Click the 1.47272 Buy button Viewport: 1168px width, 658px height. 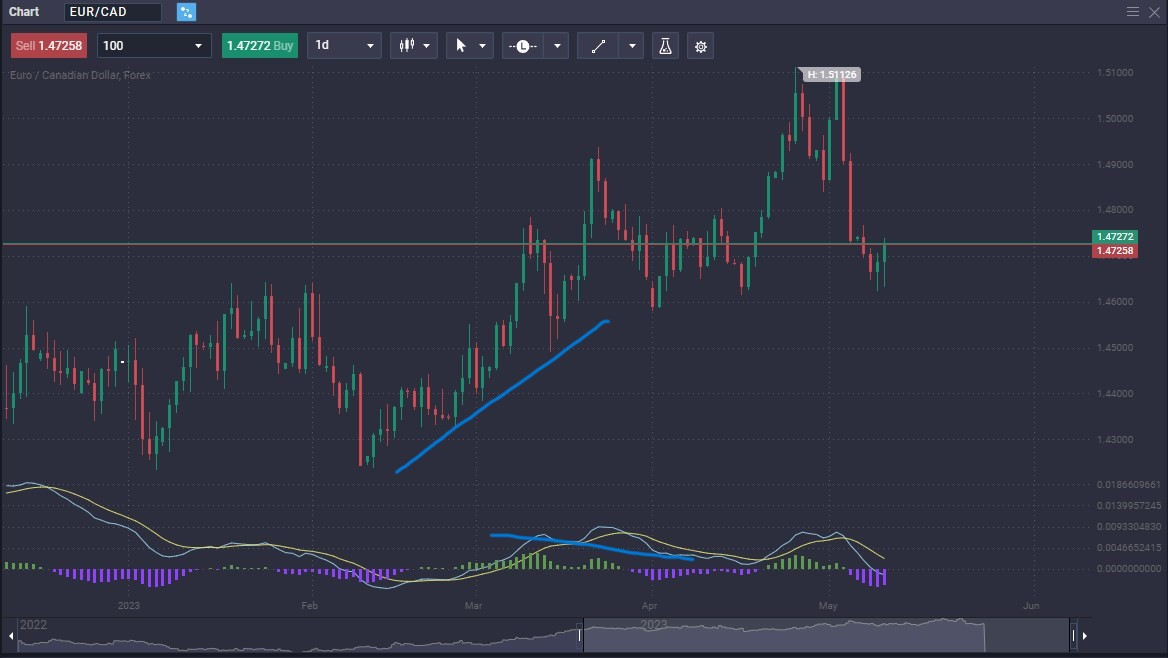(x=259, y=45)
